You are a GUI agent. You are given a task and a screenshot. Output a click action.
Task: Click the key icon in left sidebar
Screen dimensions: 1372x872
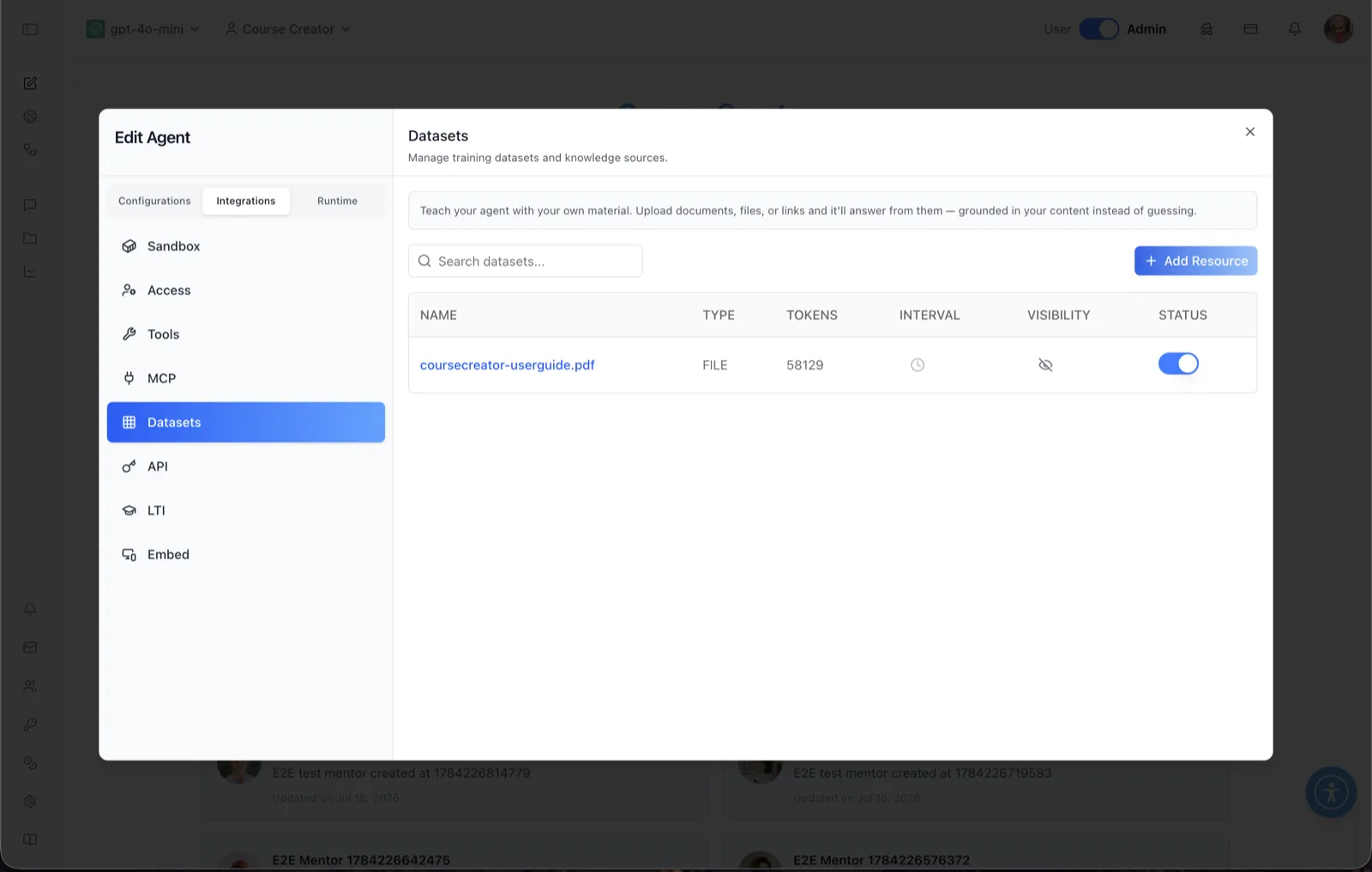tap(30, 725)
